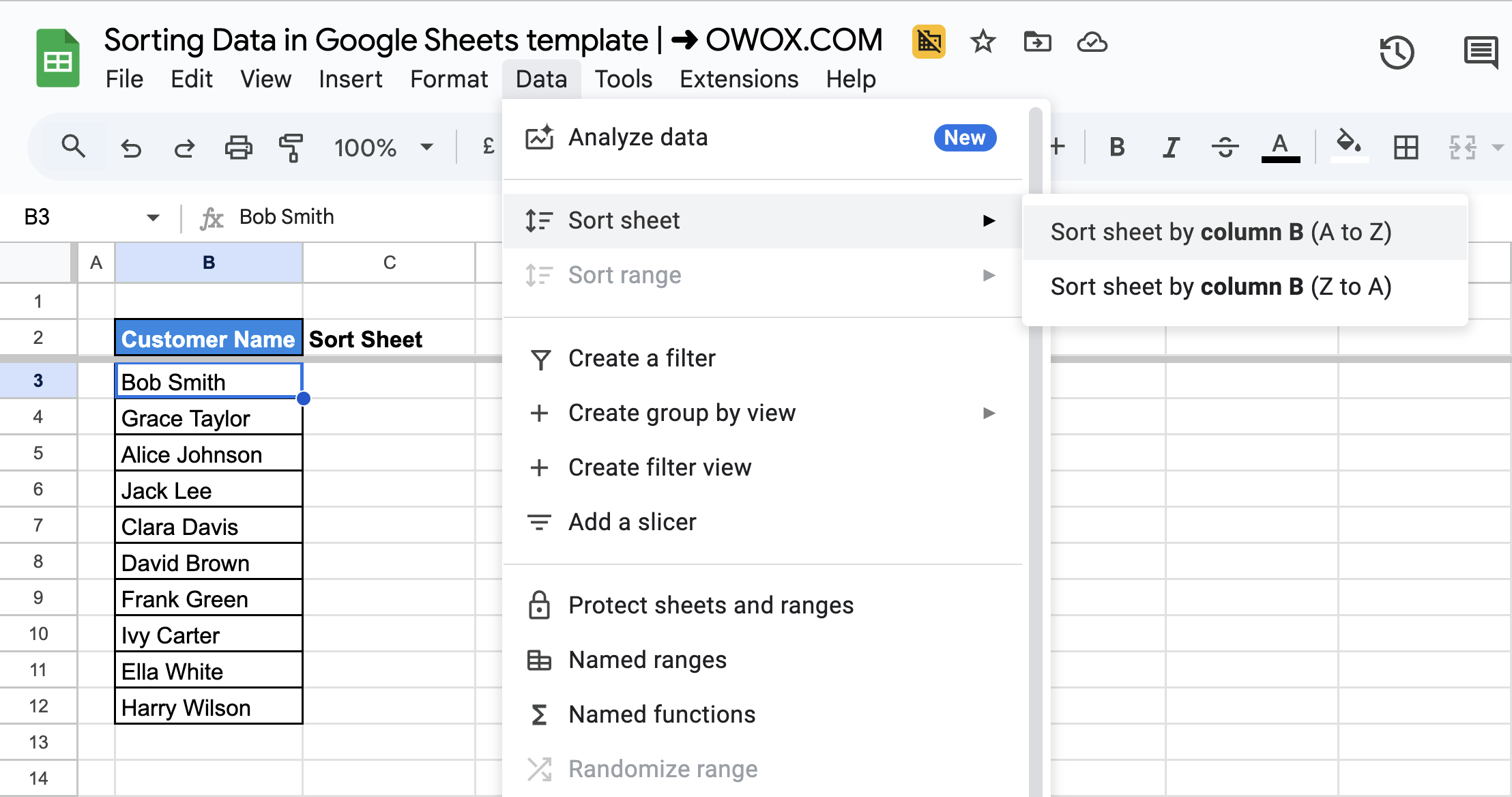Open the 100% zoom dropdown
1512x797 pixels.
[x=382, y=147]
